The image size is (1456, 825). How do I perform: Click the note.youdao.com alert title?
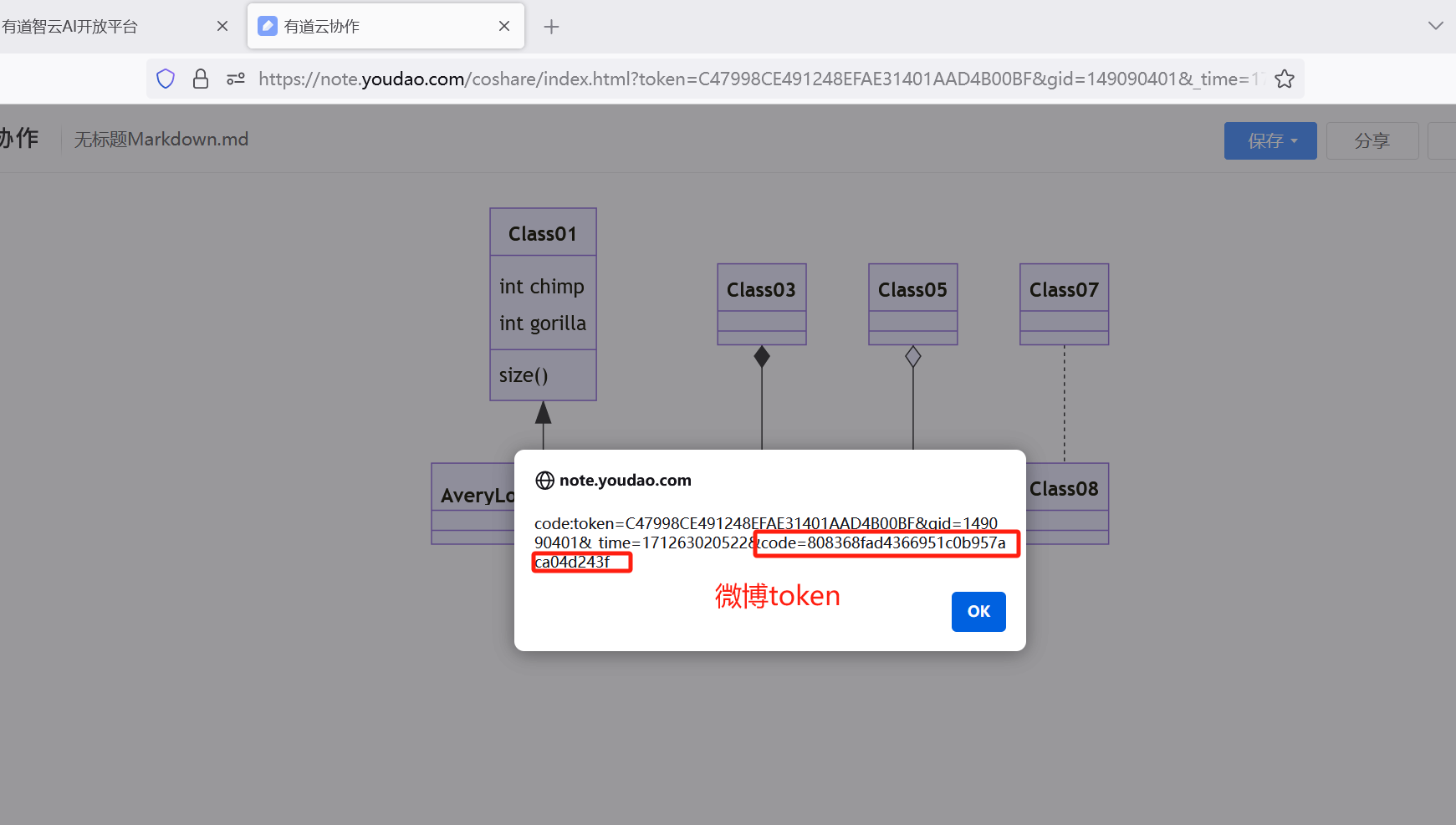pos(626,481)
